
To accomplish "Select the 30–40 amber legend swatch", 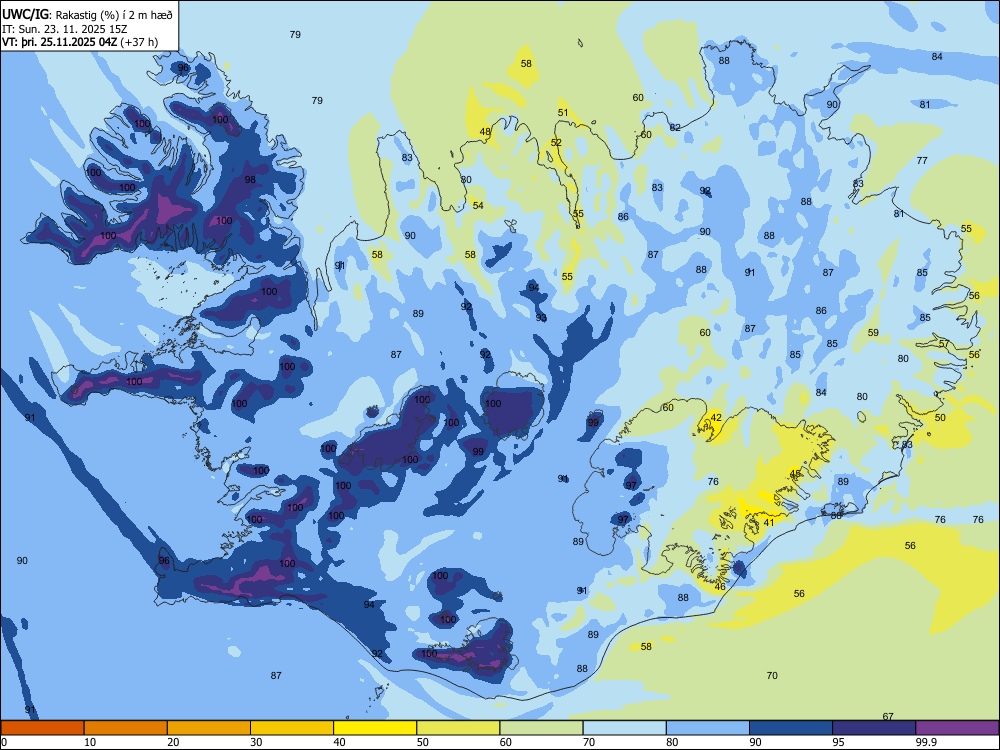I will [292, 728].
